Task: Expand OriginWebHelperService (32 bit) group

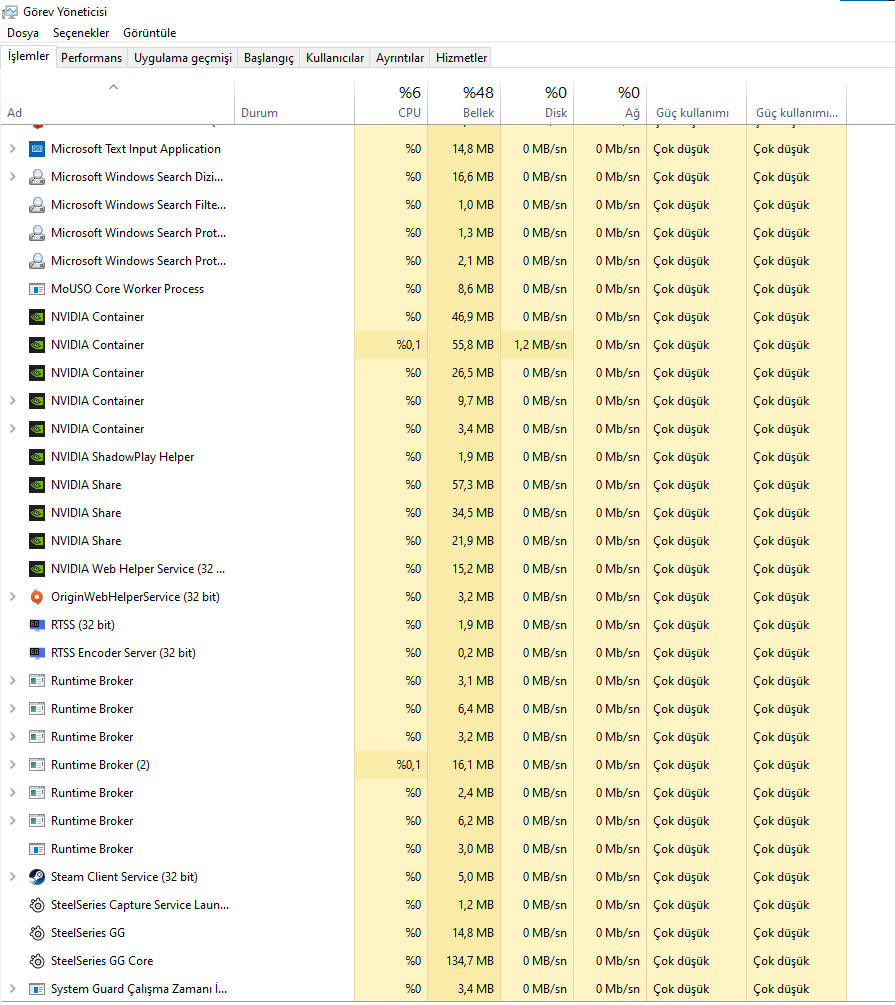Action: pyautogui.click(x=12, y=597)
